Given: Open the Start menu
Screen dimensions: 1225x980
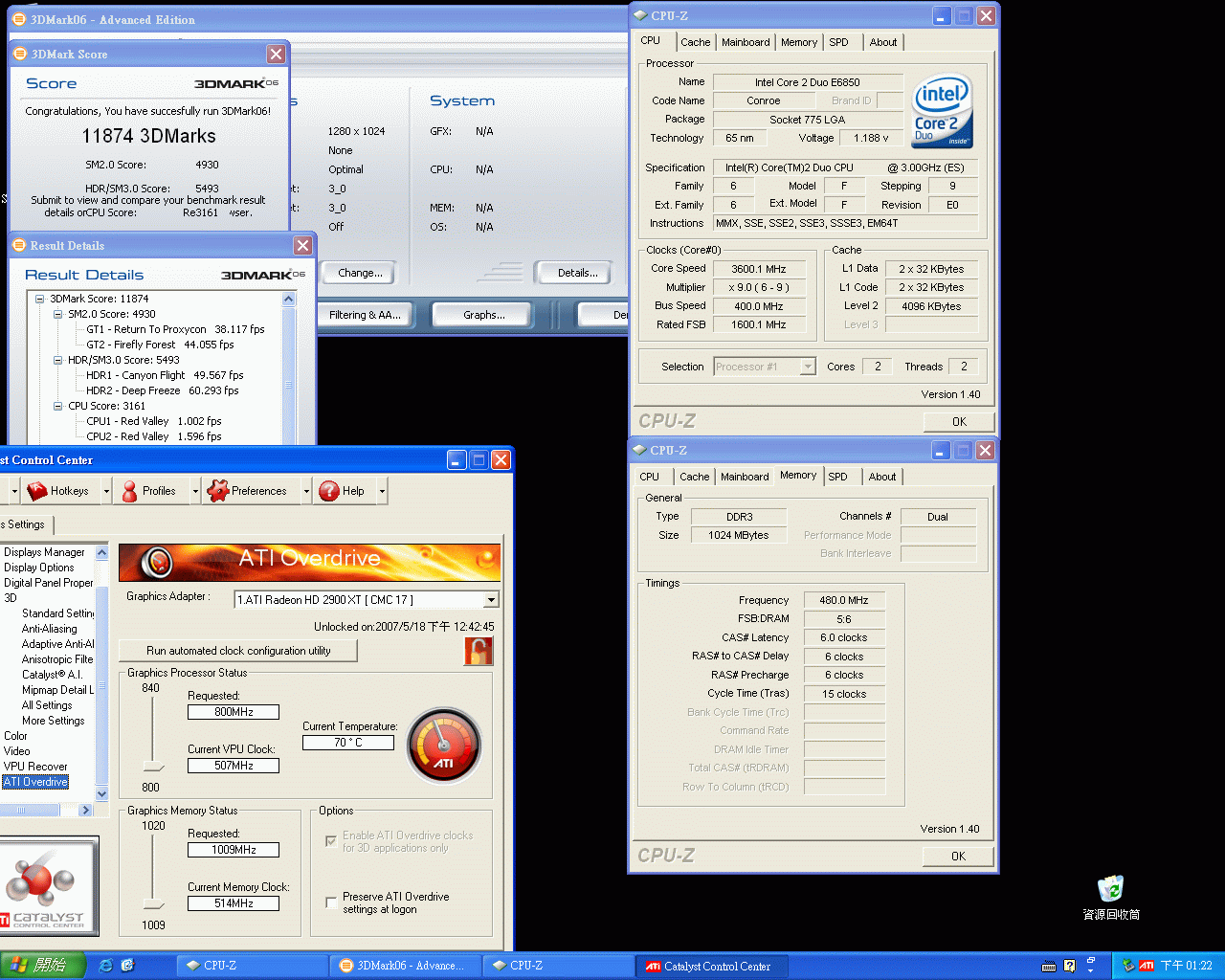Looking at the screenshot, I should 43,966.
